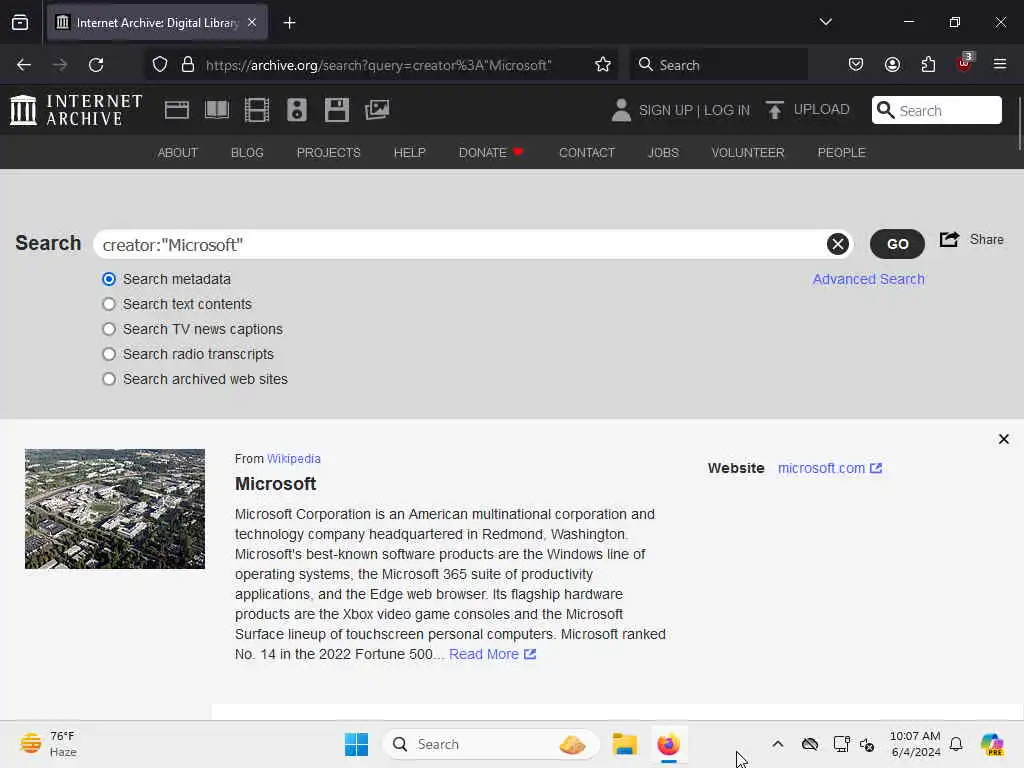Click the SIGN UP link

point(665,110)
